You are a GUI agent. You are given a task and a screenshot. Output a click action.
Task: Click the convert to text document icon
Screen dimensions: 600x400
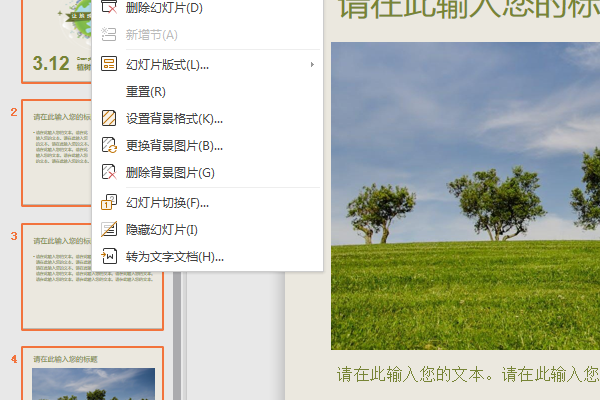(109, 256)
